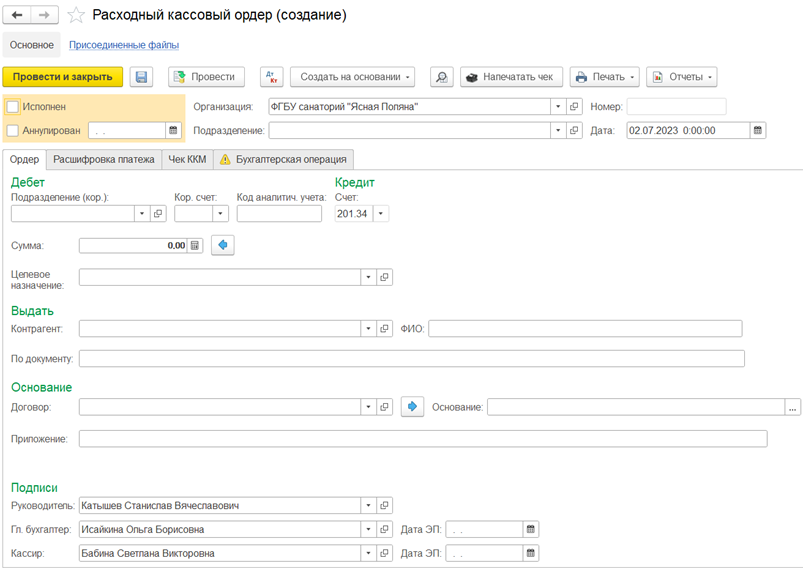Open the Бухгалтерская операция tab

(x=283, y=159)
